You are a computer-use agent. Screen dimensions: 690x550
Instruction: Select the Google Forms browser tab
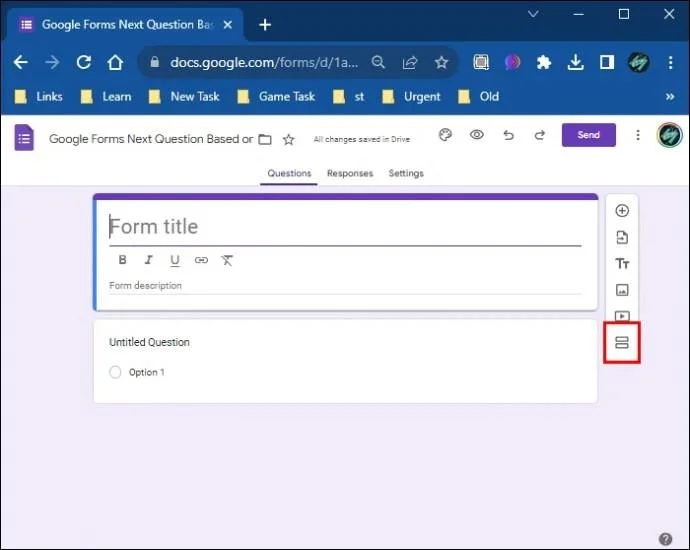tap(125, 25)
